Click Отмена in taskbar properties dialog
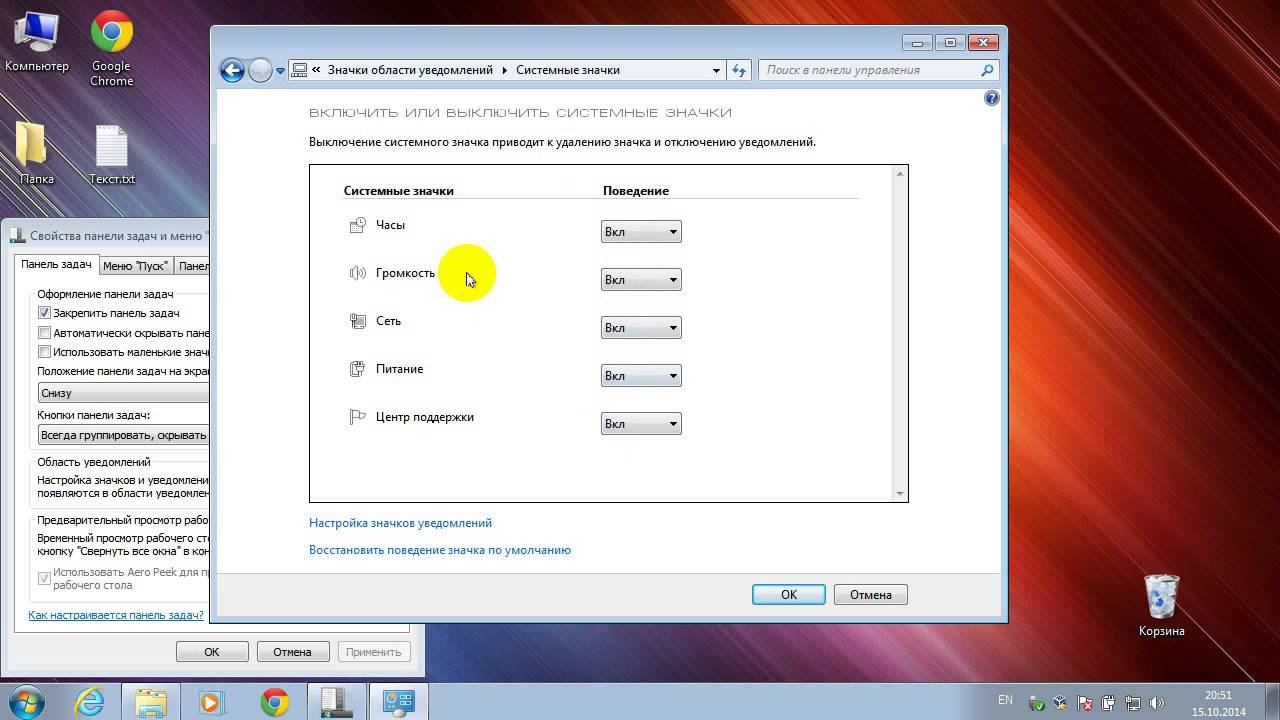The height and width of the screenshot is (720, 1280). (292, 652)
